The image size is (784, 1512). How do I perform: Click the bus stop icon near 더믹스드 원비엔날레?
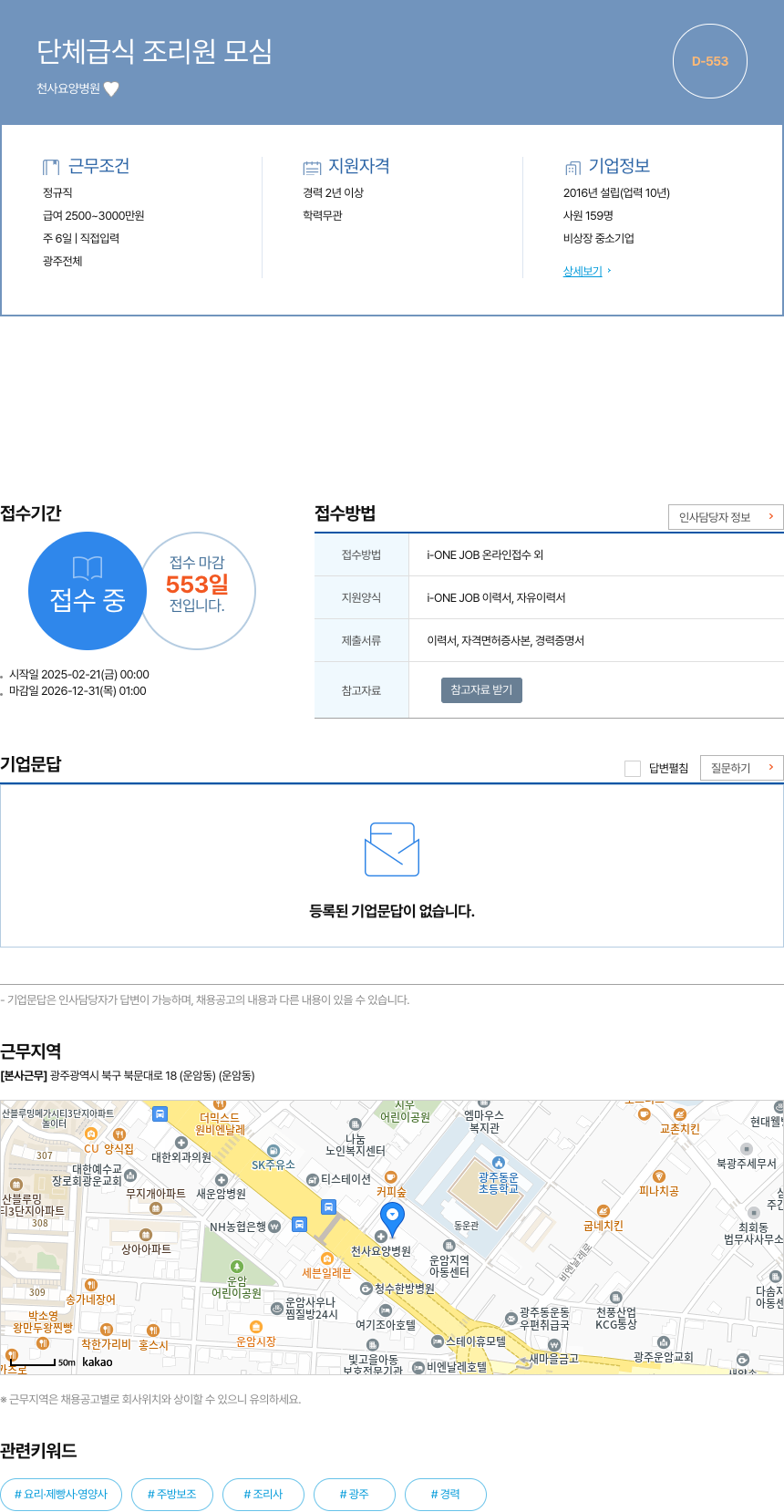(160, 1113)
